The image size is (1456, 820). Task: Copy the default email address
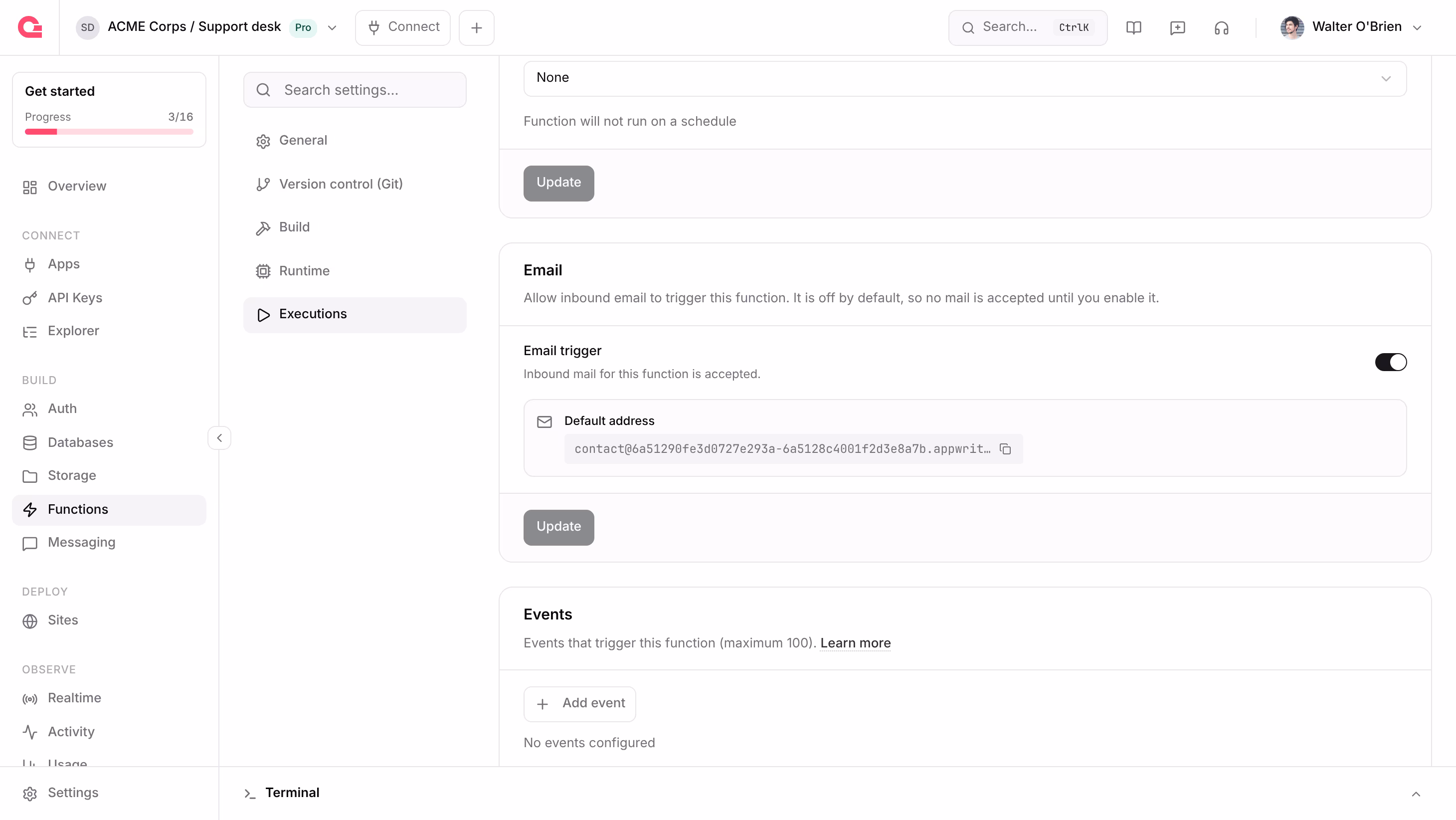(x=1005, y=449)
